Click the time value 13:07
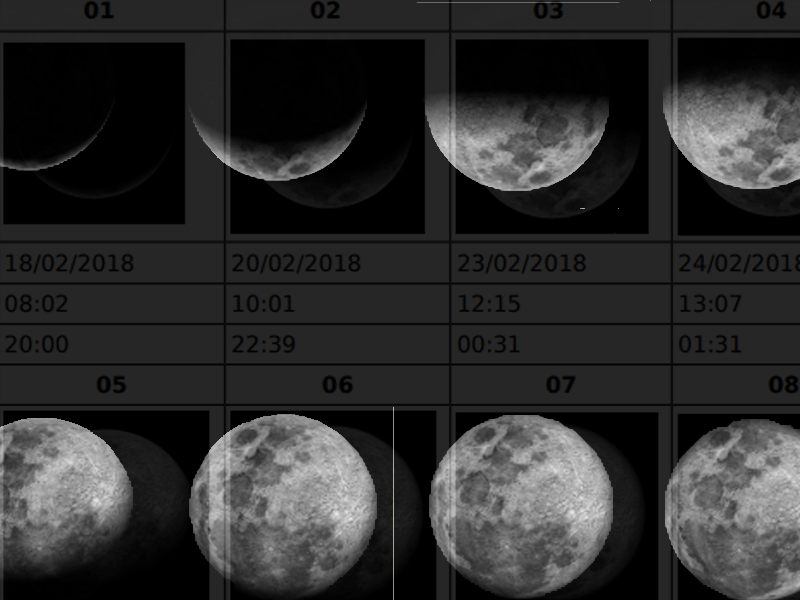Image resolution: width=800 pixels, height=600 pixels. click(x=710, y=304)
